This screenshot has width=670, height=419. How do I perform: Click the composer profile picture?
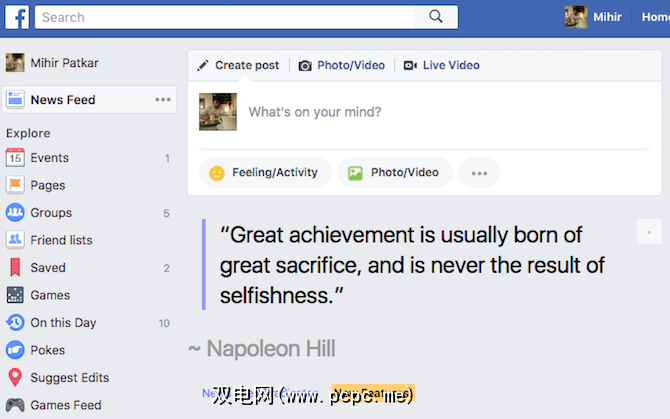[218, 112]
